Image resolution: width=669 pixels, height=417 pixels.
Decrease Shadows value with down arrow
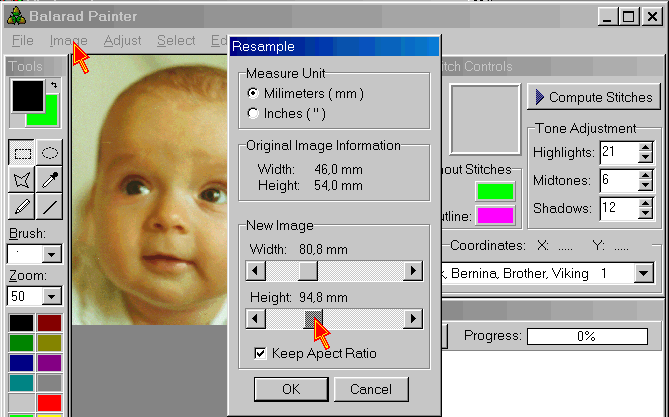[646, 213]
